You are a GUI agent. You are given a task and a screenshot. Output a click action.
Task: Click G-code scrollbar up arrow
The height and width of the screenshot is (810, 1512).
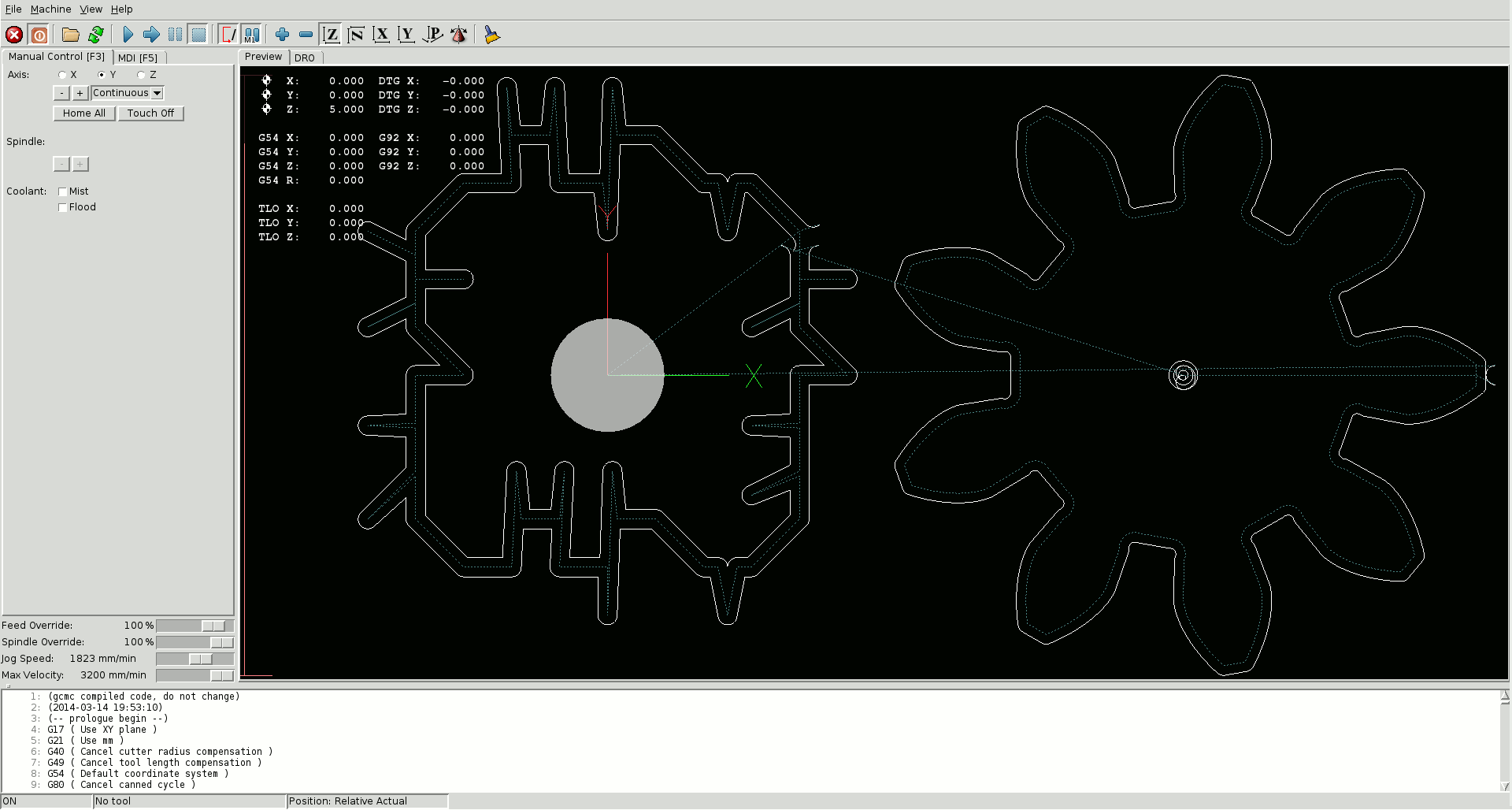pyautogui.click(x=1505, y=697)
